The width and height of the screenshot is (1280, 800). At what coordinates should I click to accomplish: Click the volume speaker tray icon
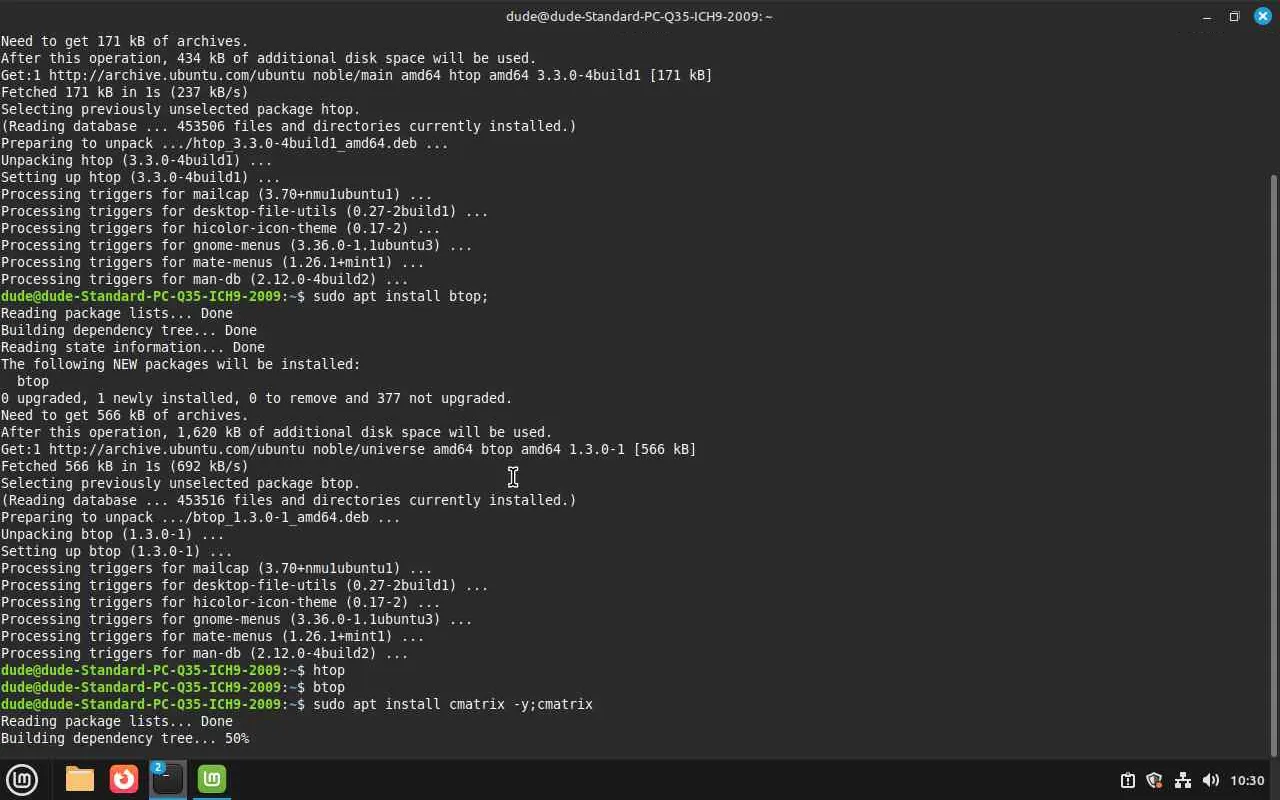coord(1210,780)
